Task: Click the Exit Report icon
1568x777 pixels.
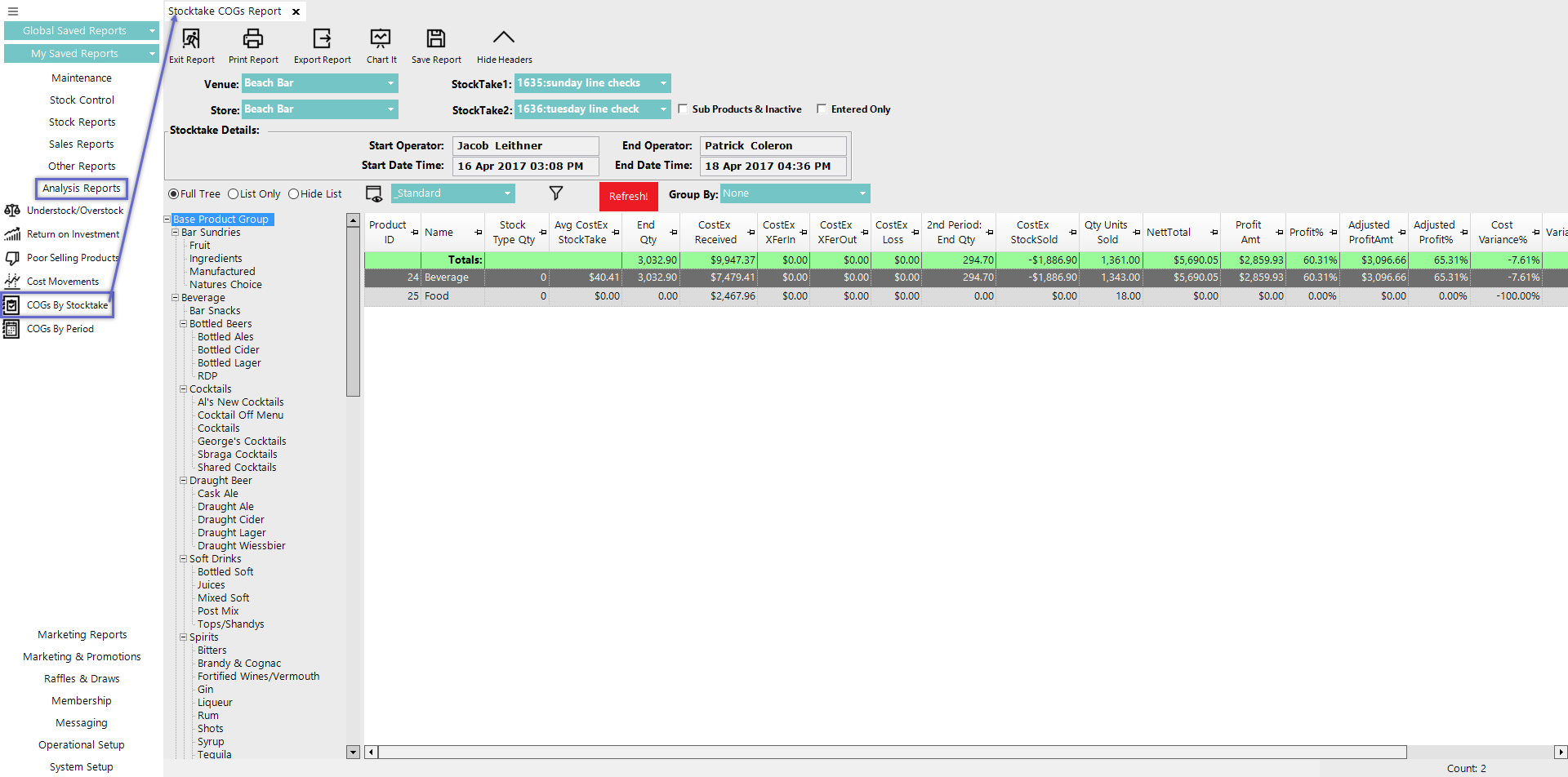Action: [x=191, y=38]
